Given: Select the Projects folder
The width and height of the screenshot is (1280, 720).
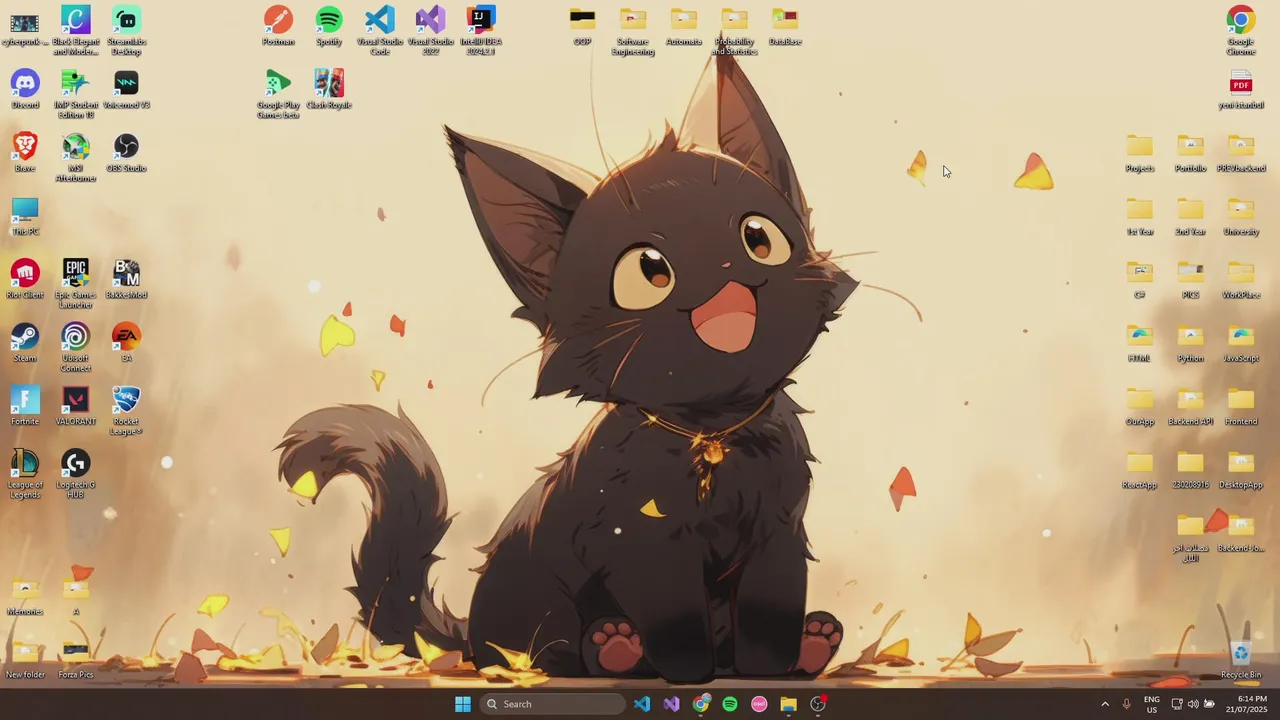Looking at the screenshot, I should pyautogui.click(x=1140, y=153).
